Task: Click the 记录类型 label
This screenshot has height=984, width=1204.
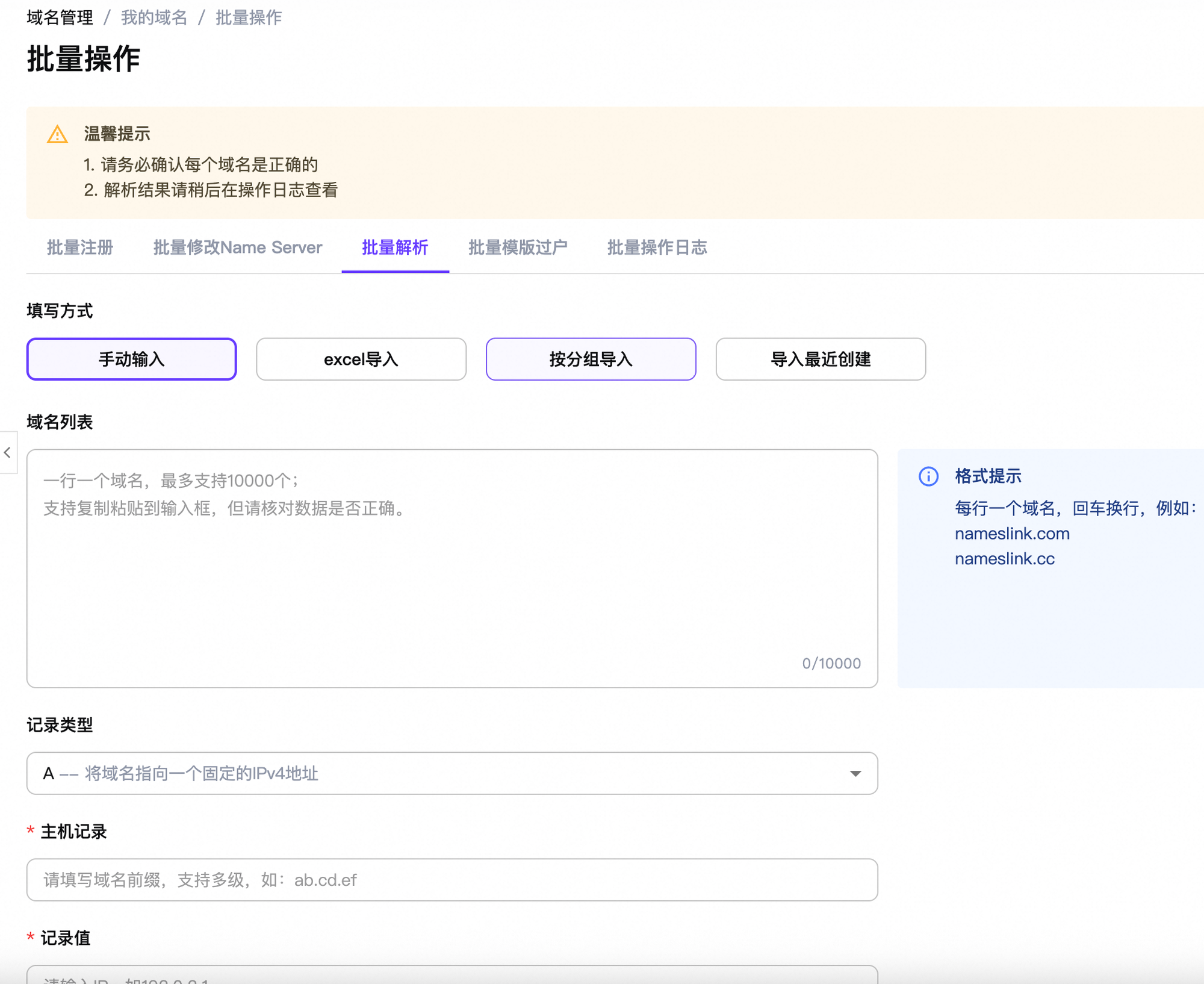Action: pos(60,725)
